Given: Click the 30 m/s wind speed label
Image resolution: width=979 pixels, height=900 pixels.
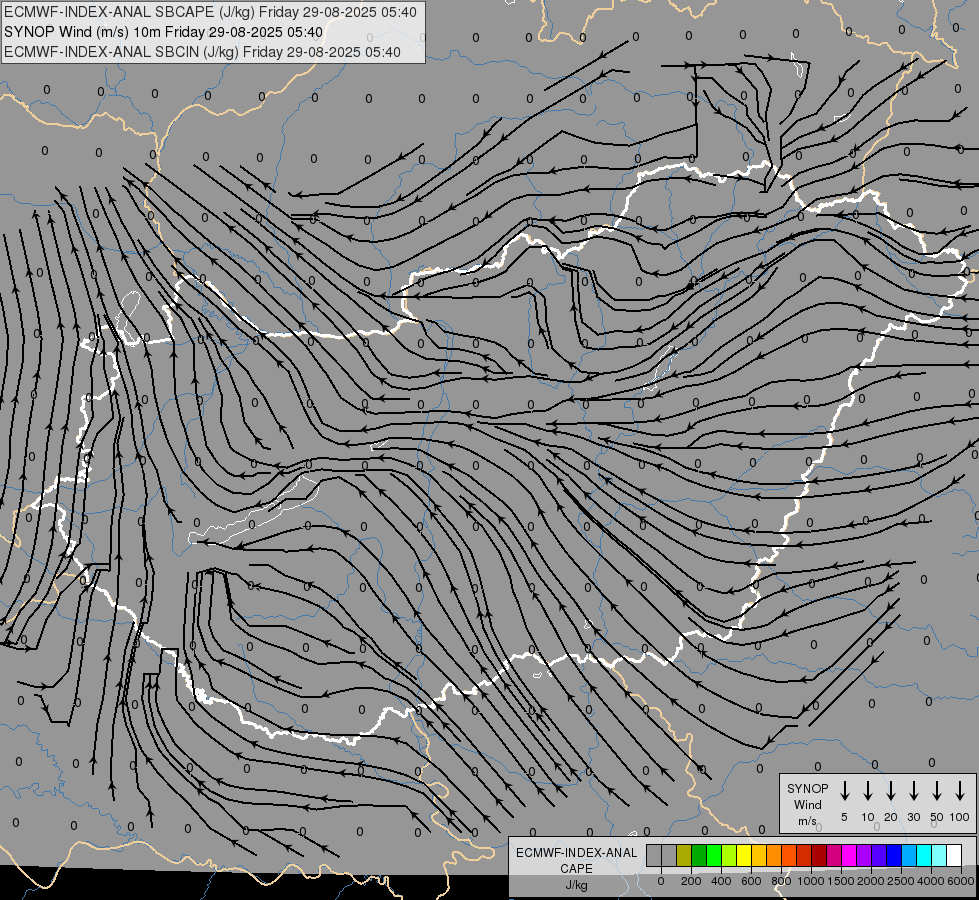Looking at the screenshot, I should tap(913, 817).
